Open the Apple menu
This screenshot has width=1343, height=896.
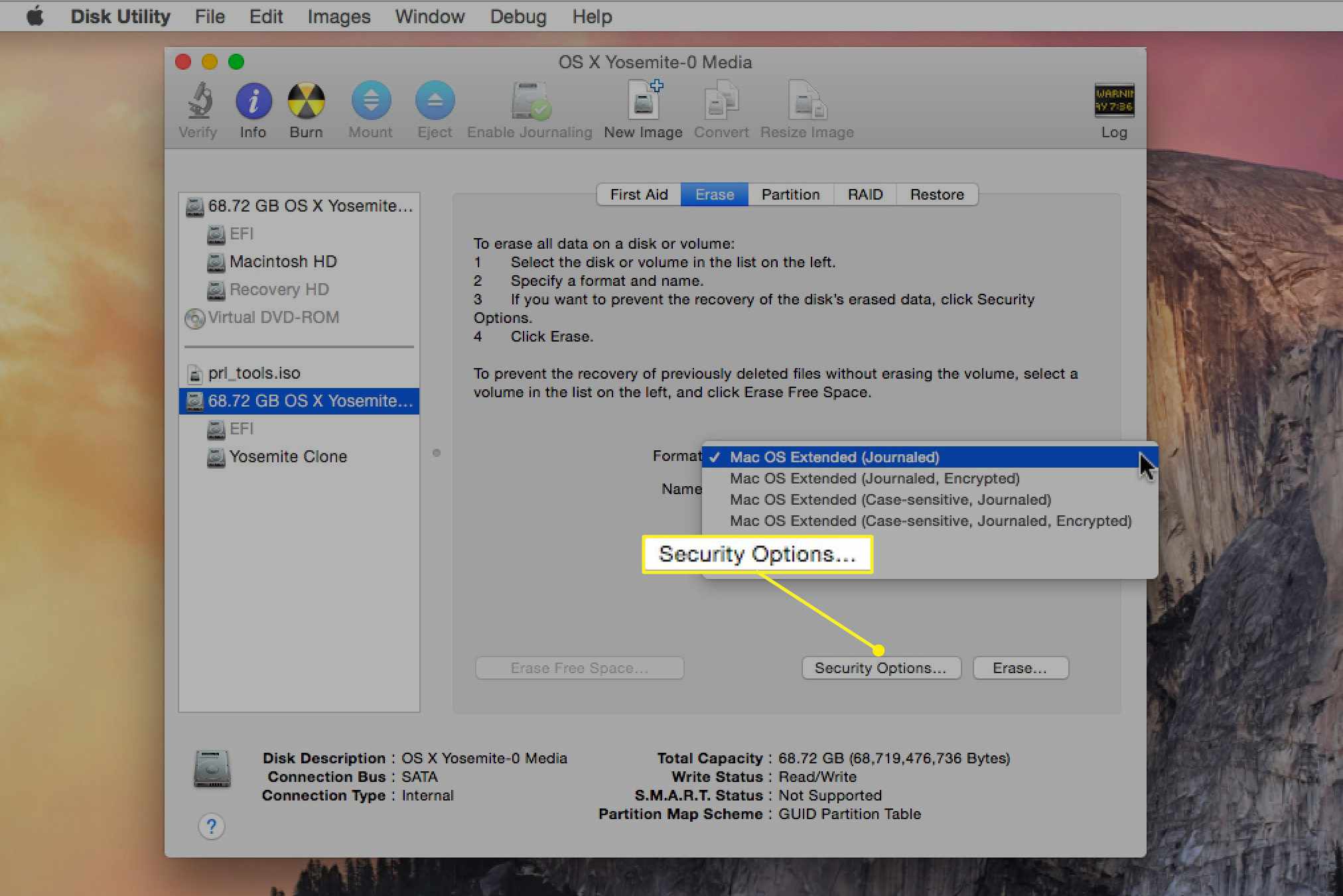[x=35, y=16]
